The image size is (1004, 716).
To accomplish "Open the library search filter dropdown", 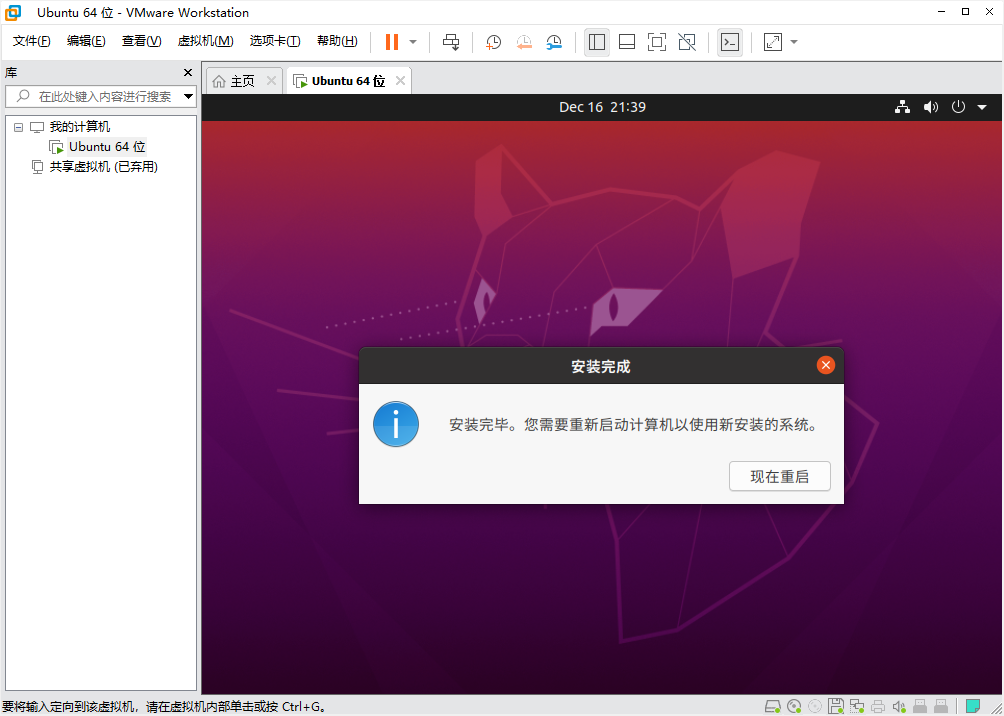I will 188,97.
